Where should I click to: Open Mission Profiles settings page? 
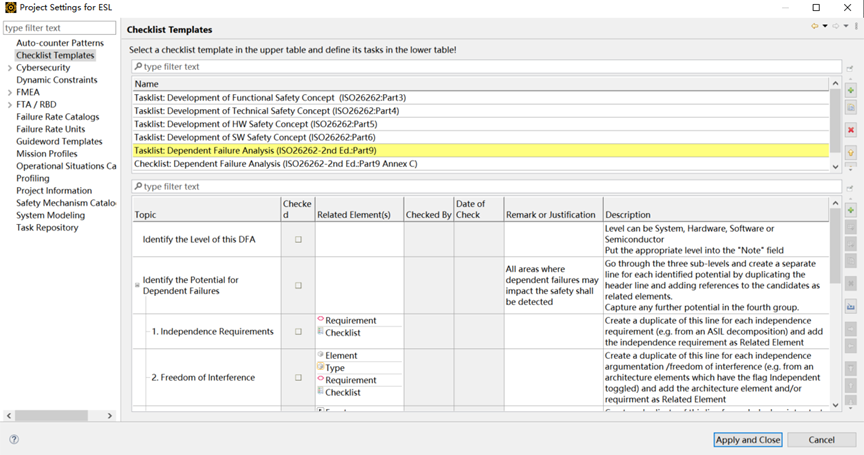tap(47, 154)
